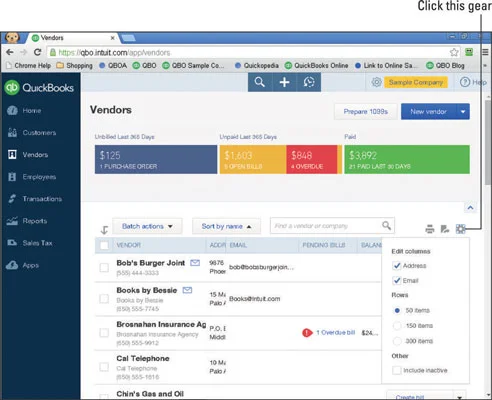Click the QuickBooks logo
This screenshot has width=492, height=400.
[x=39, y=88]
